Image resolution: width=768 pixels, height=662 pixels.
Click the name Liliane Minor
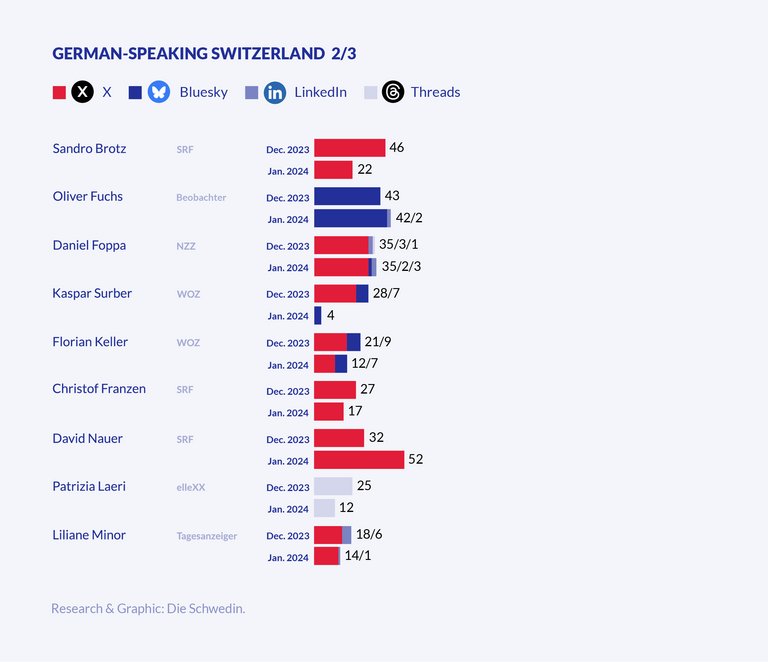(x=89, y=535)
